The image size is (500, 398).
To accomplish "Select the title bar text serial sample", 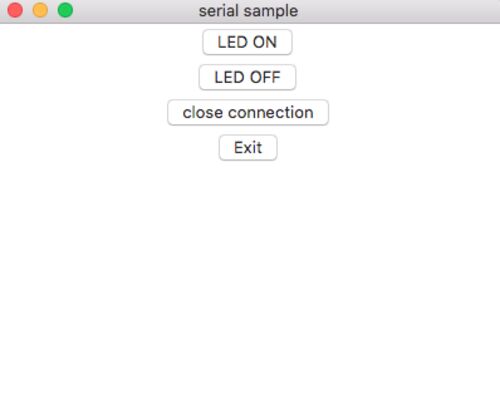I will click(248, 11).
